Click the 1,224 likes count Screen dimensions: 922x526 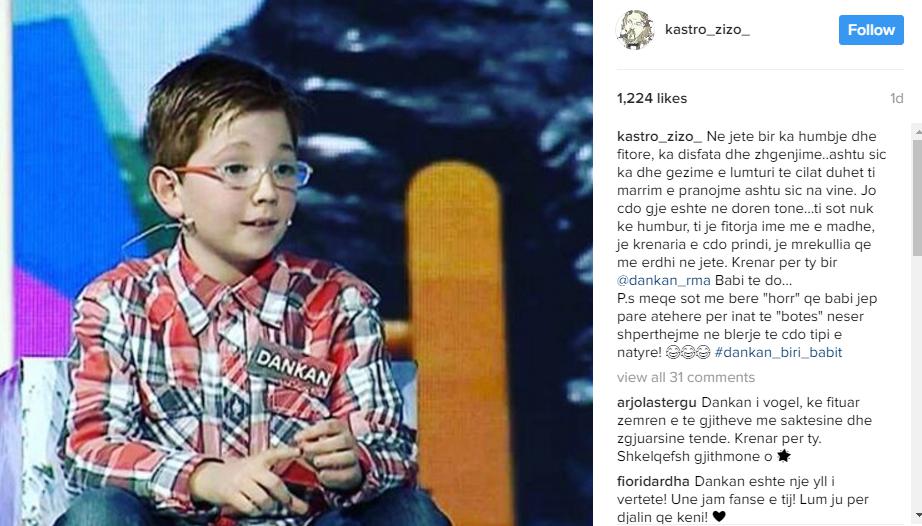652,98
